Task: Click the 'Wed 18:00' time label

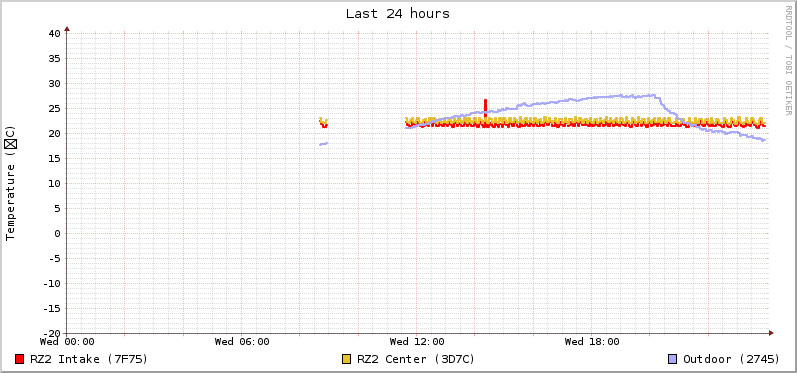Action: pyautogui.click(x=592, y=341)
